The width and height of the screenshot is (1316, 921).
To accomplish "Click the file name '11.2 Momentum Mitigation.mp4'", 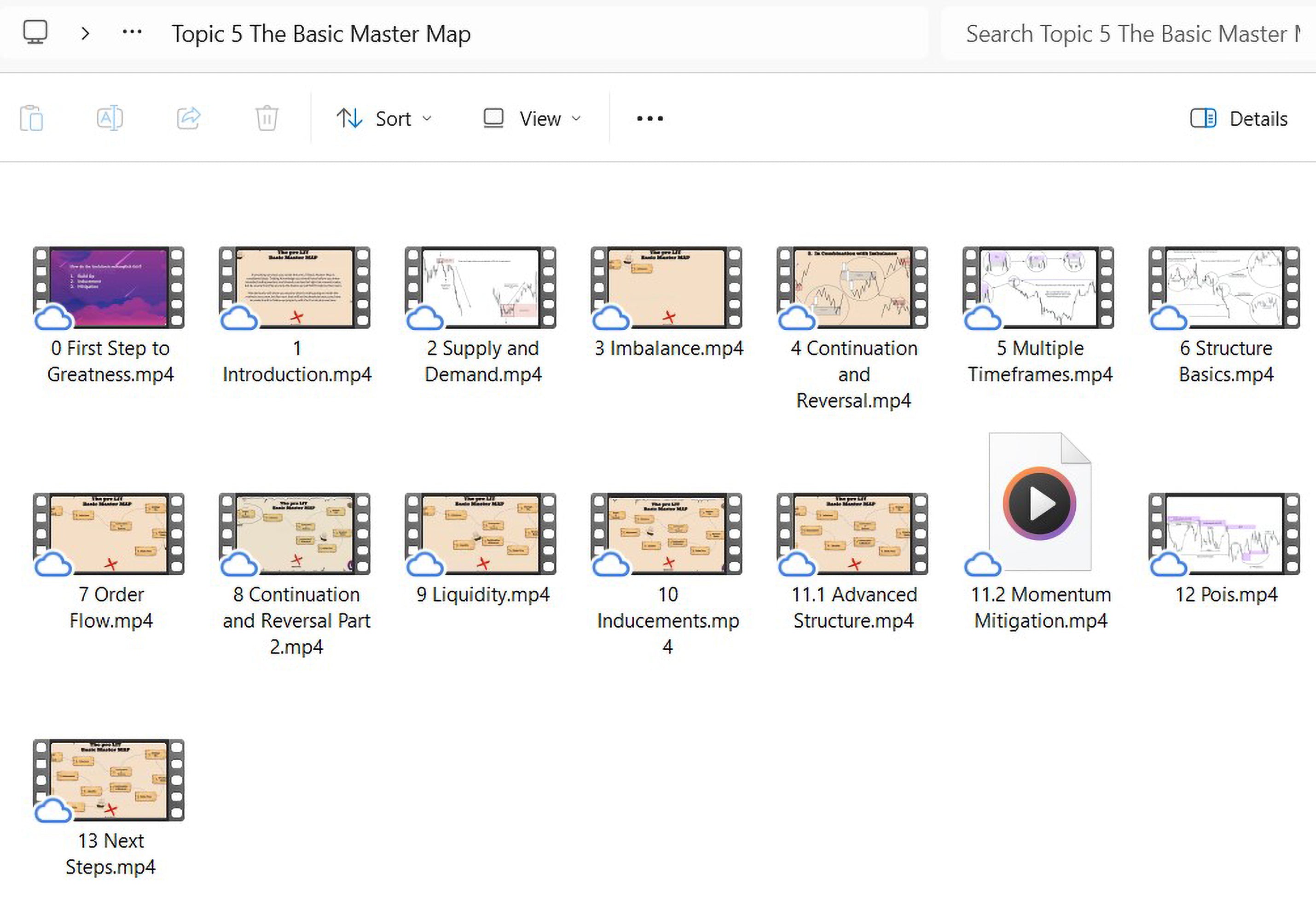I will click(x=1041, y=607).
